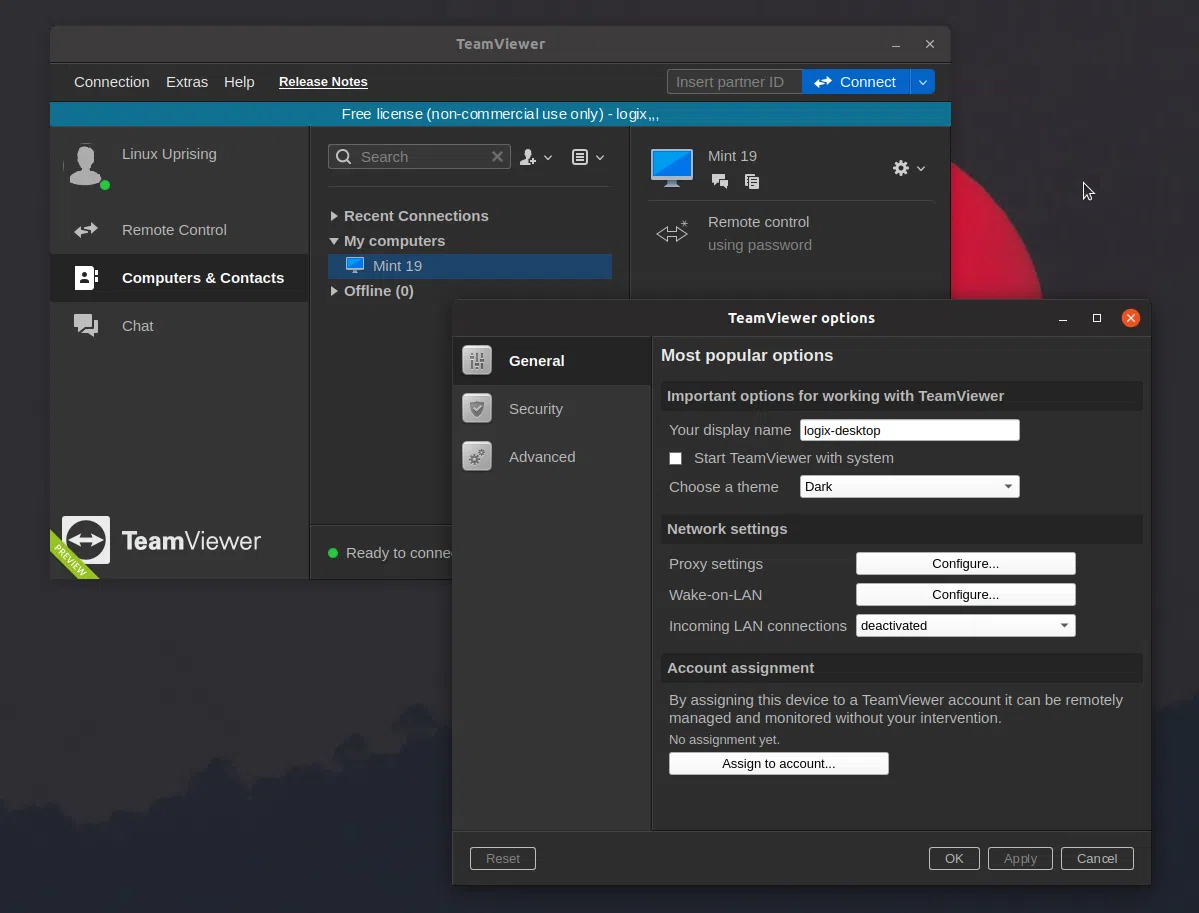
Task: Click the Free license banner
Action: (500, 114)
